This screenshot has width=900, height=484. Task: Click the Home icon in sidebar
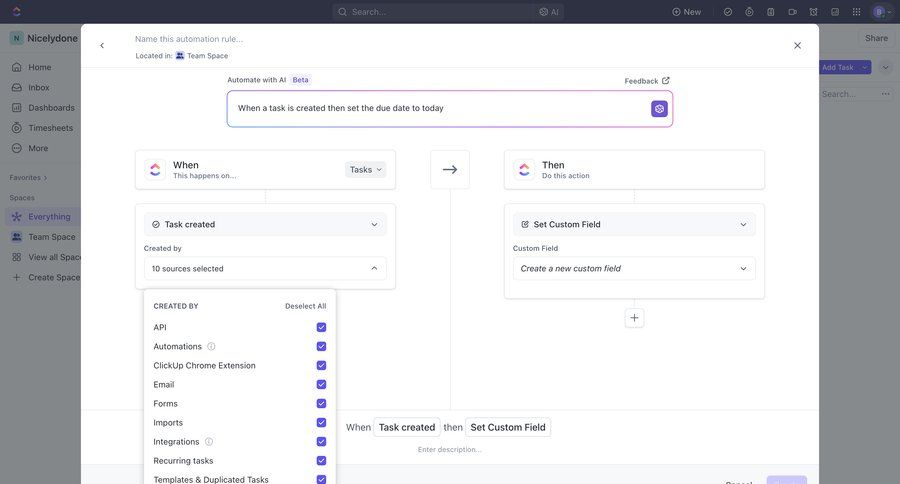pos(17,67)
